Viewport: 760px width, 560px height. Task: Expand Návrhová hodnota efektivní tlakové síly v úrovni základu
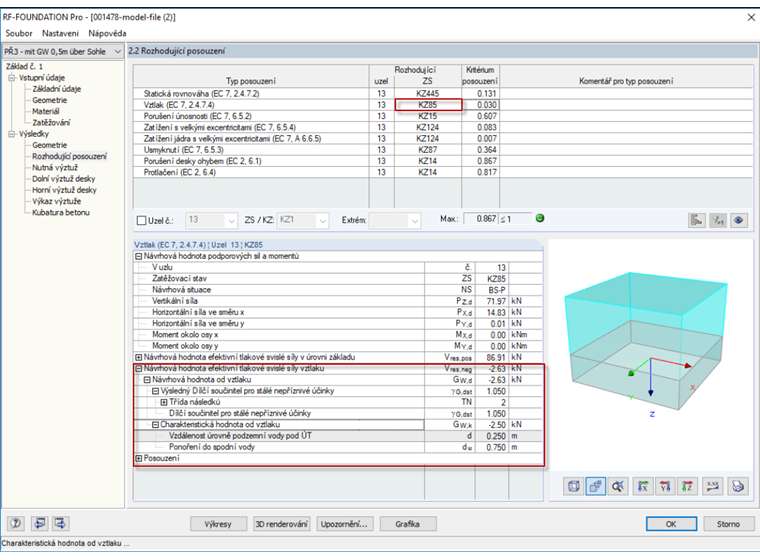139,357
